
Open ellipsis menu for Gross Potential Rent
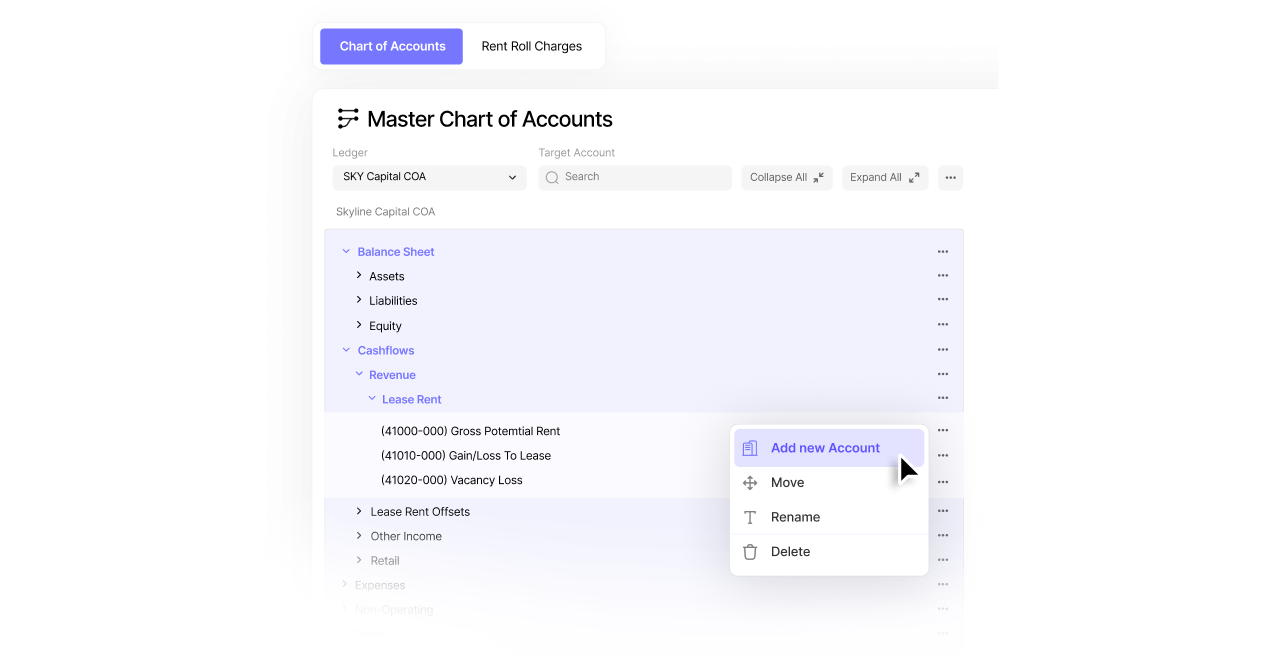click(x=942, y=431)
